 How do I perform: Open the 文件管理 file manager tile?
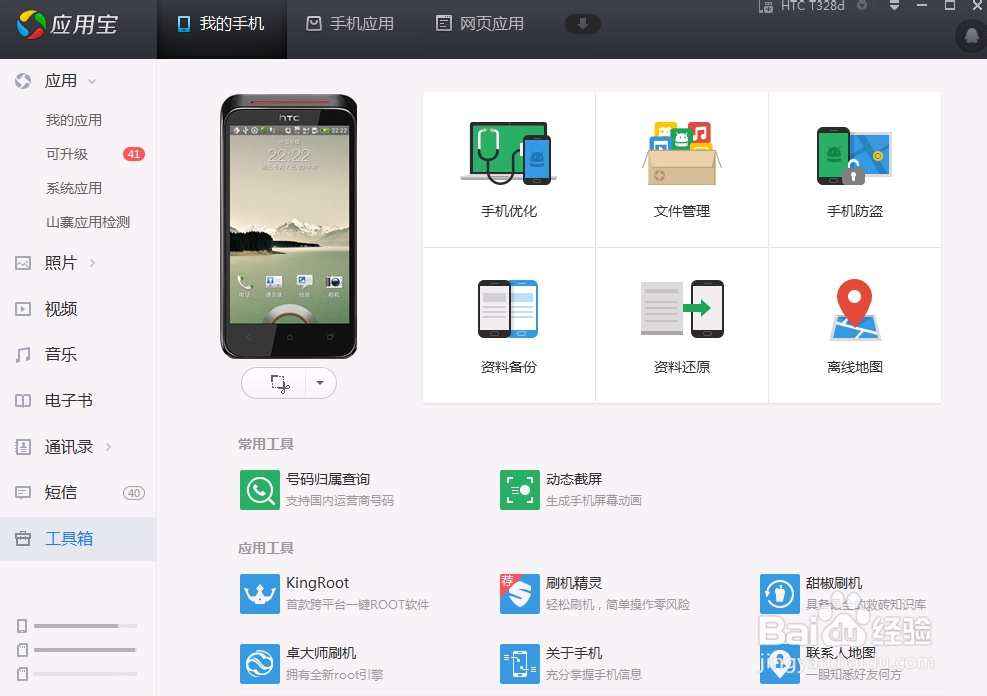click(x=682, y=169)
